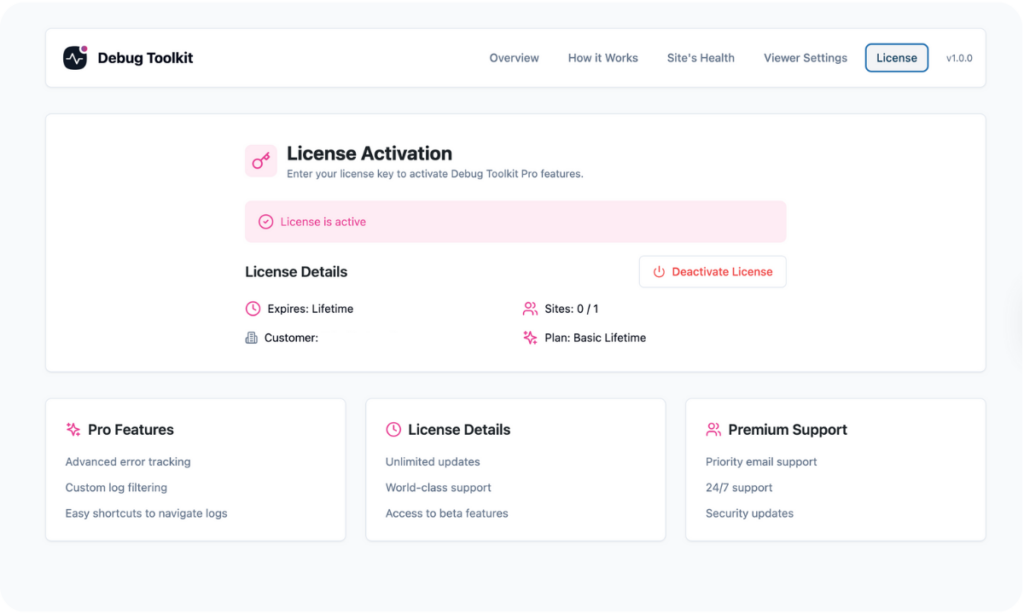Select the License tab
Viewport: 1024px width, 614px height.
pos(896,57)
